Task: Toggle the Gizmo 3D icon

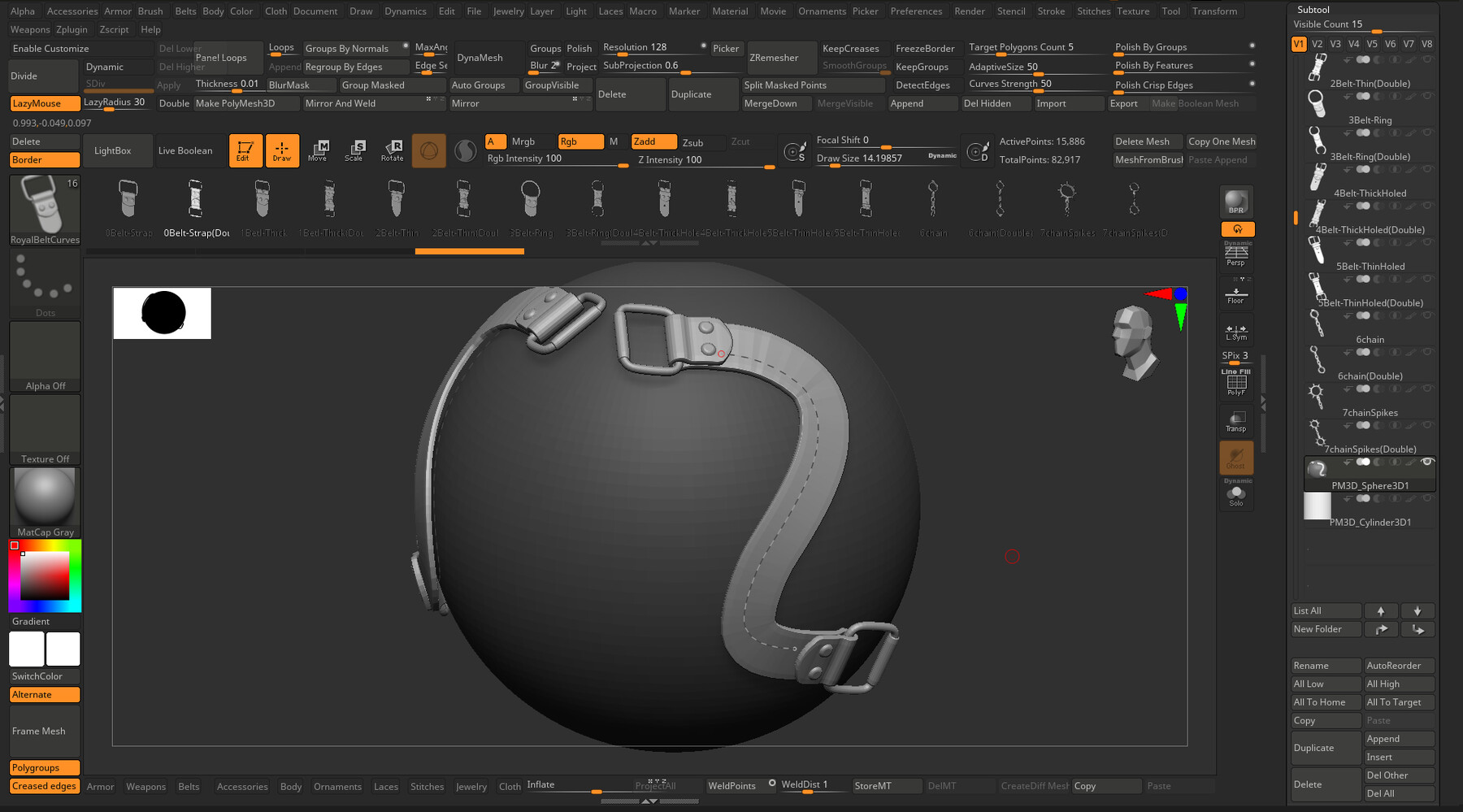Action: 428,151
